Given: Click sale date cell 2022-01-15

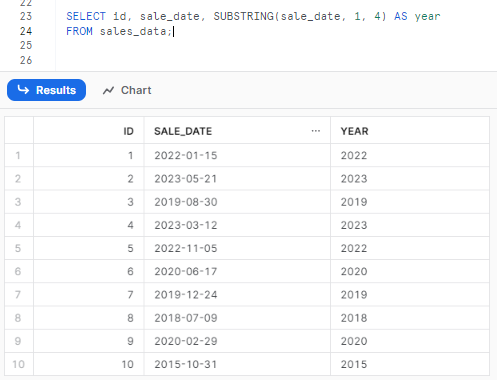Looking at the screenshot, I should pyautogui.click(x=237, y=155).
